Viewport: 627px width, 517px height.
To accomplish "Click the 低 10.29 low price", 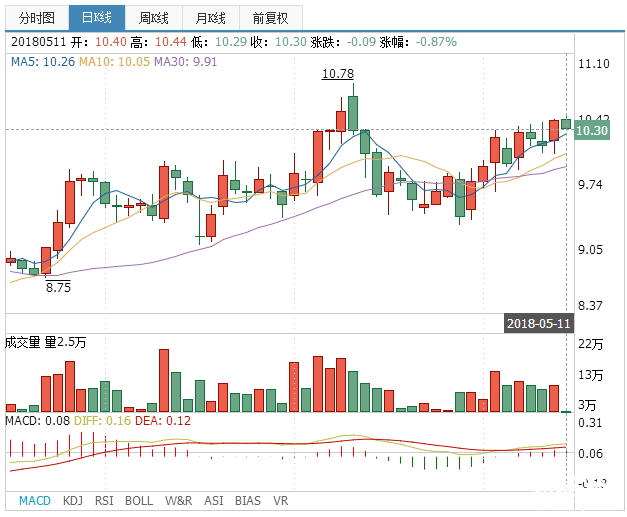I will coord(219,42).
